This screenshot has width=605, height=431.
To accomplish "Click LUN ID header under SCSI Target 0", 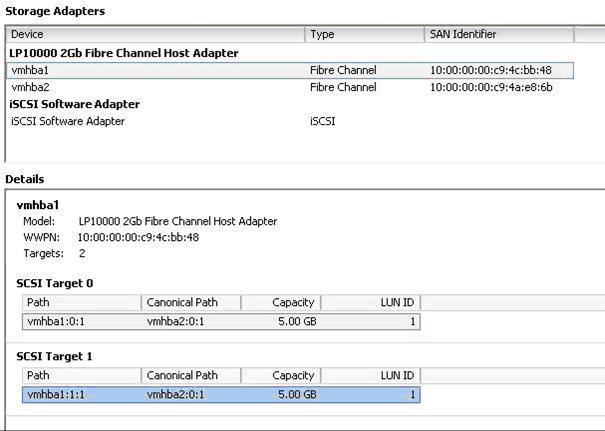I will click(x=397, y=302).
